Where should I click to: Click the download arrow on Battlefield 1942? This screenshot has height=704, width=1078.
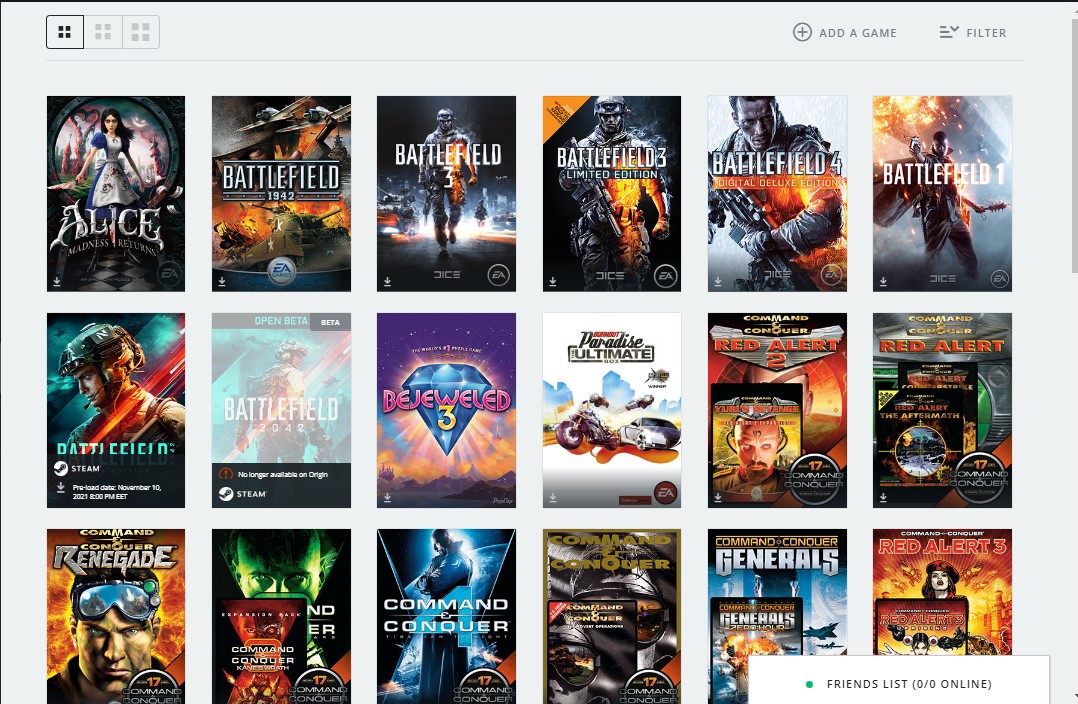tap(222, 281)
